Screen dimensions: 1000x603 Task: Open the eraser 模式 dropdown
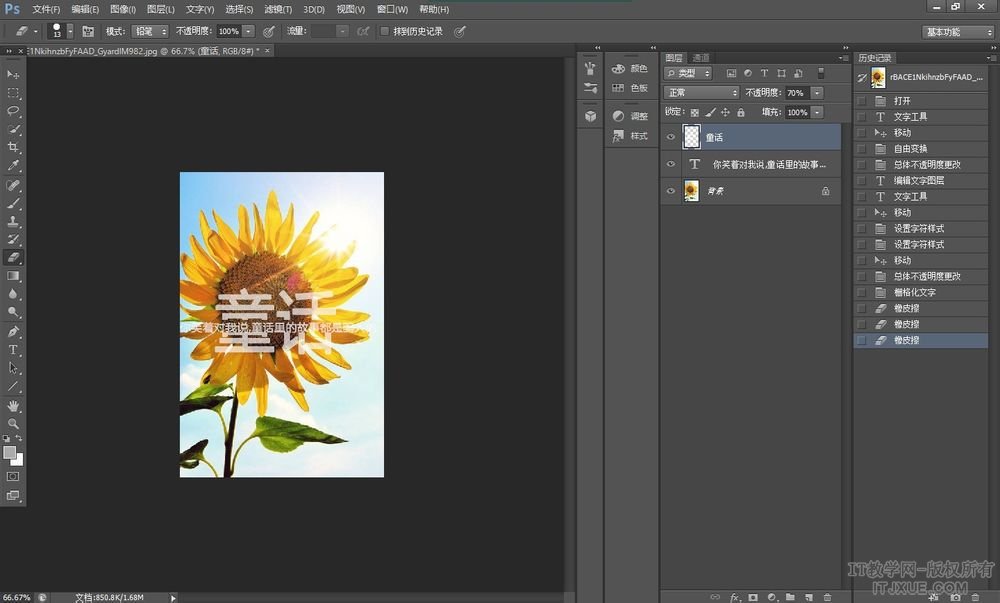click(x=151, y=31)
